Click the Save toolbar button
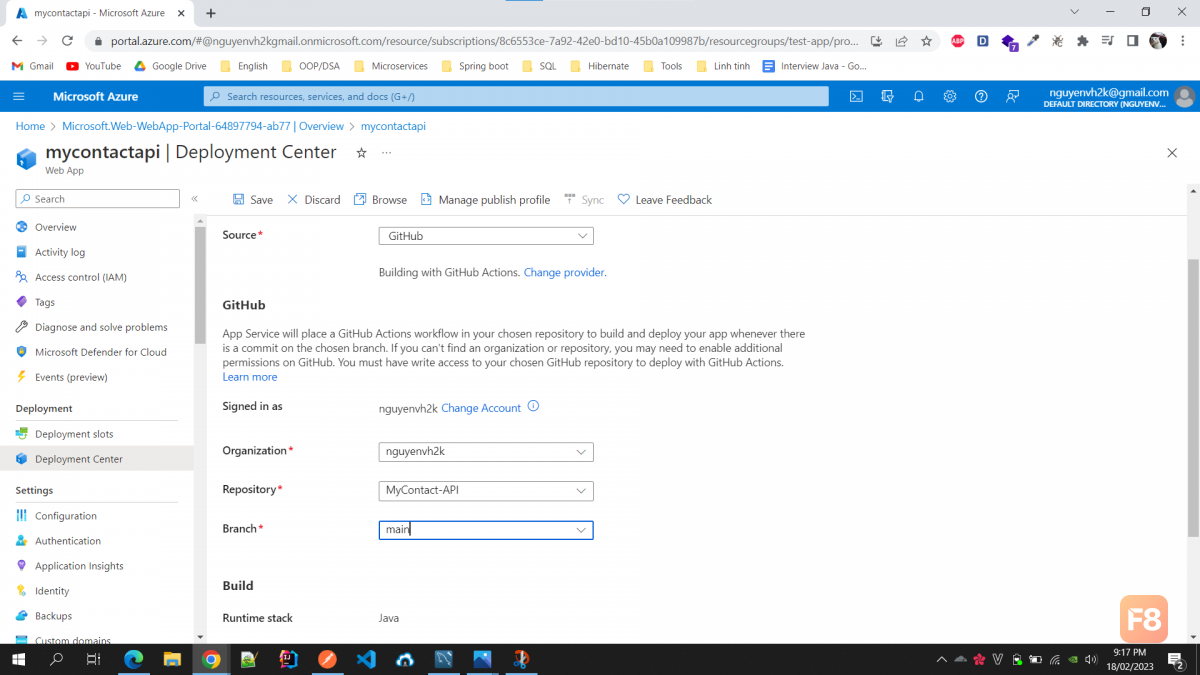Image resolution: width=1200 pixels, height=675 pixels. 252,200
